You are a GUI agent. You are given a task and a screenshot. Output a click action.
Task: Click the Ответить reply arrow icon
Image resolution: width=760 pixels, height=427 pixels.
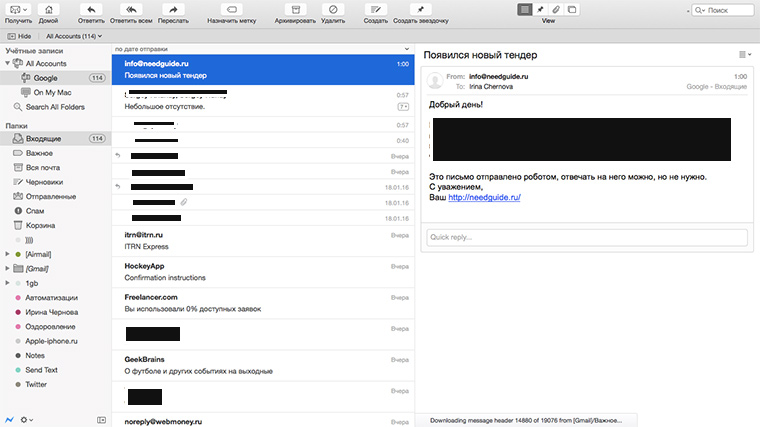(91, 9)
